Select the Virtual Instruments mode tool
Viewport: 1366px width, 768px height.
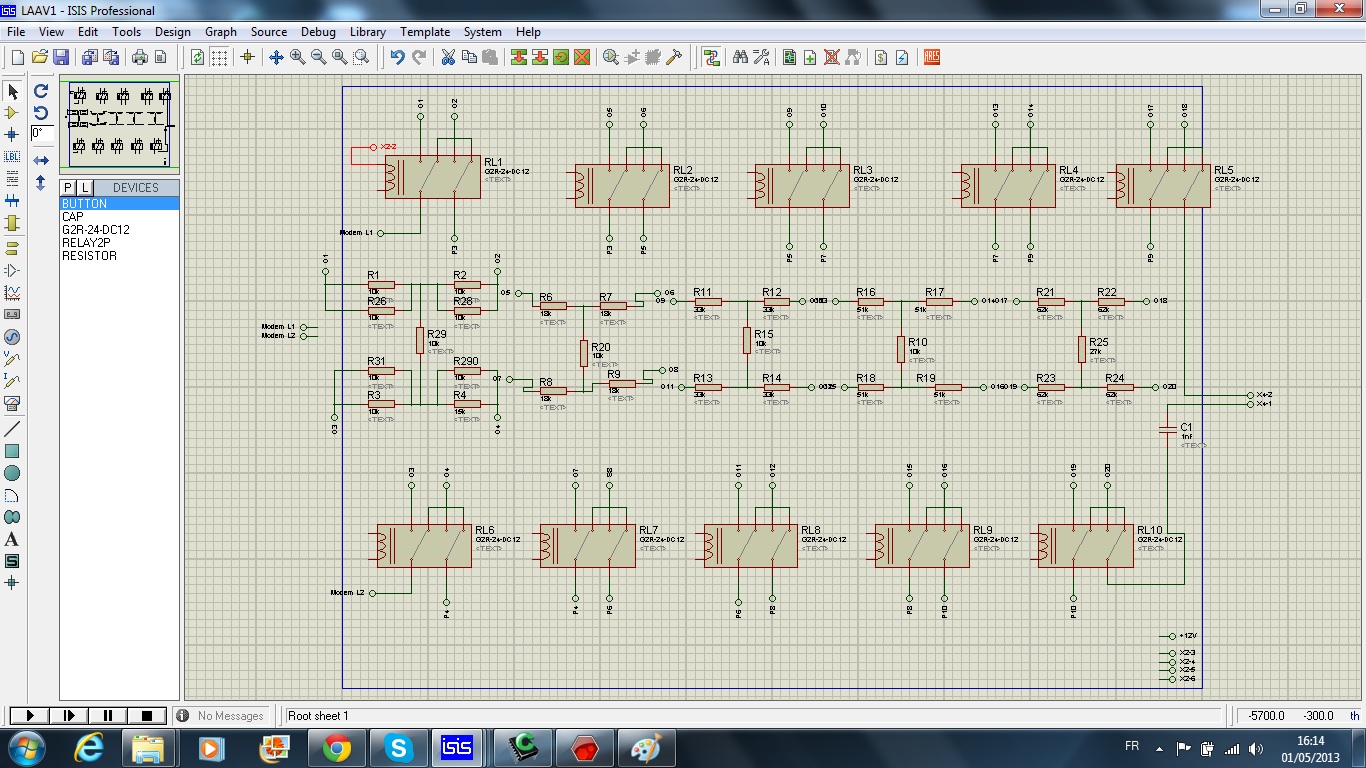pyautogui.click(x=12, y=403)
